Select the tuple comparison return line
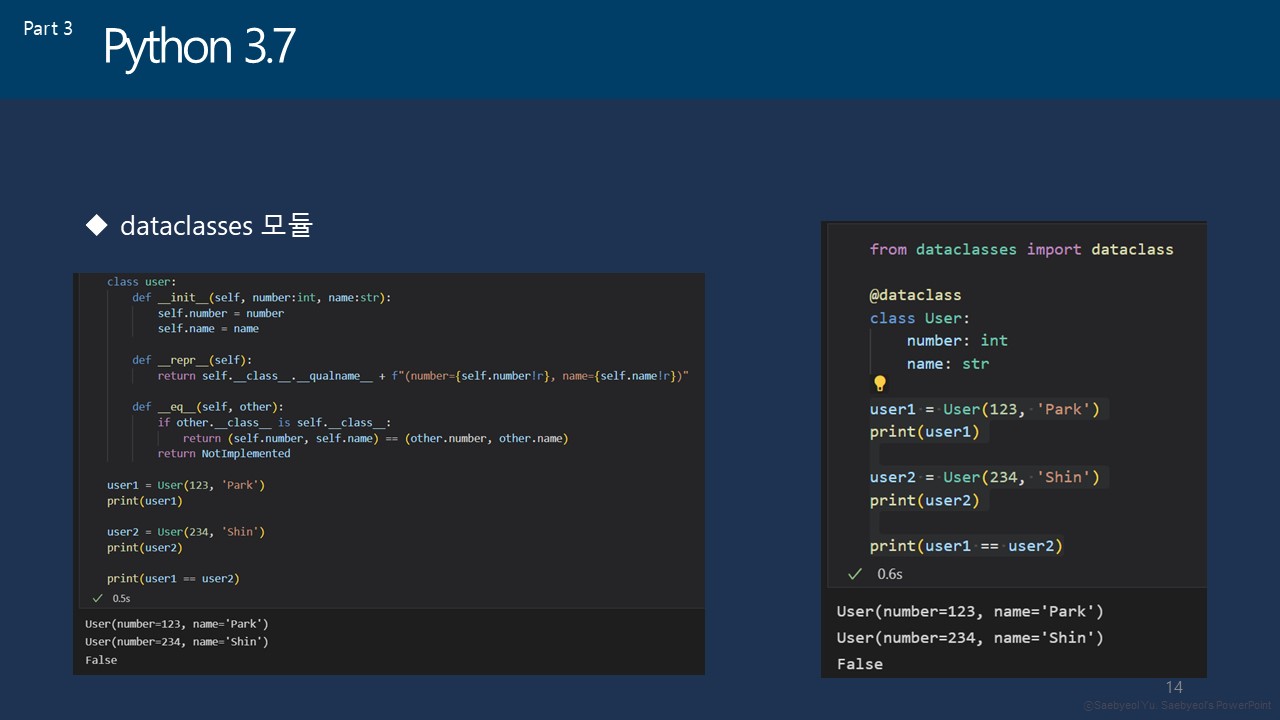This screenshot has height=720, width=1280. (x=375, y=438)
